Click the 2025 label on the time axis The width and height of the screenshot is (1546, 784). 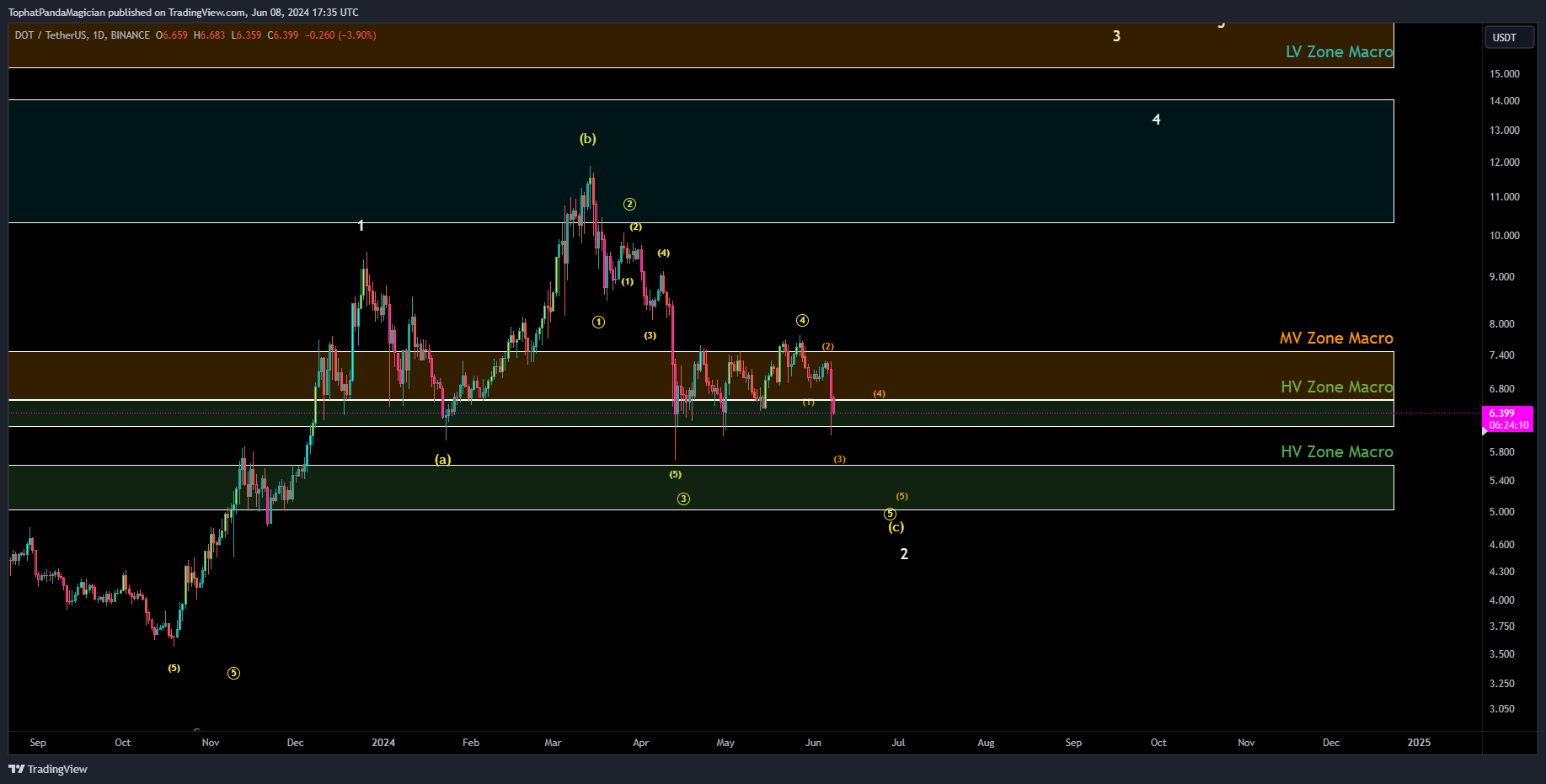pyautogui.click(x=1419, y=743)
